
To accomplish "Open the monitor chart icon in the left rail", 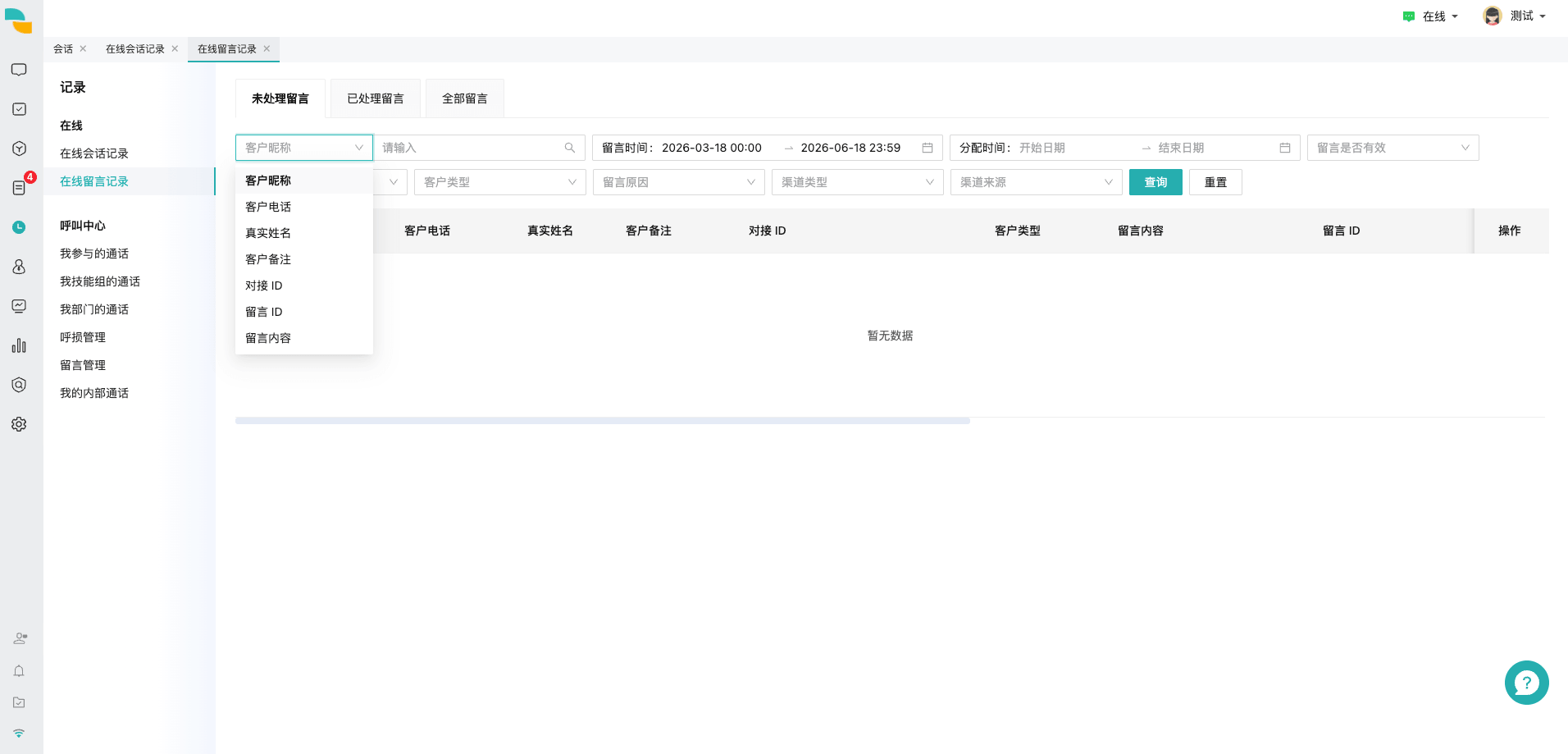I will click(x=19, y=306).
